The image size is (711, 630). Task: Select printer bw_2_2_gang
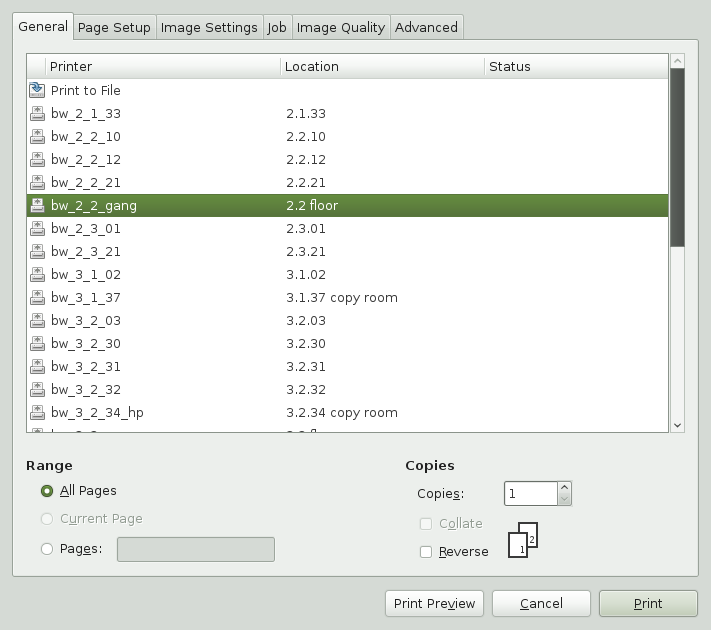point(347,205)
